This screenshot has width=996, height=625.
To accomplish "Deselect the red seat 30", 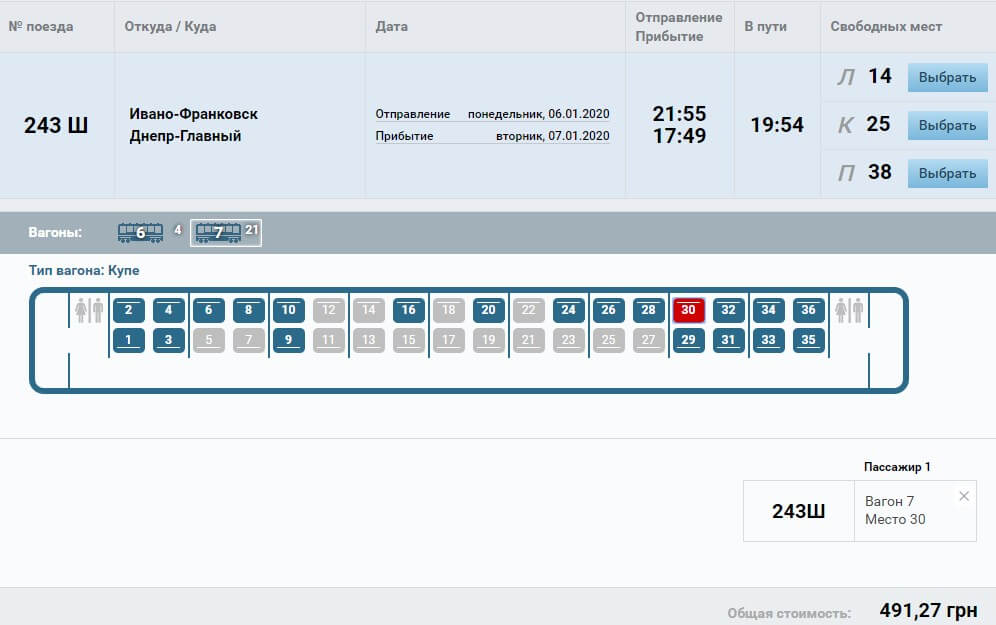I will [688, 310].
